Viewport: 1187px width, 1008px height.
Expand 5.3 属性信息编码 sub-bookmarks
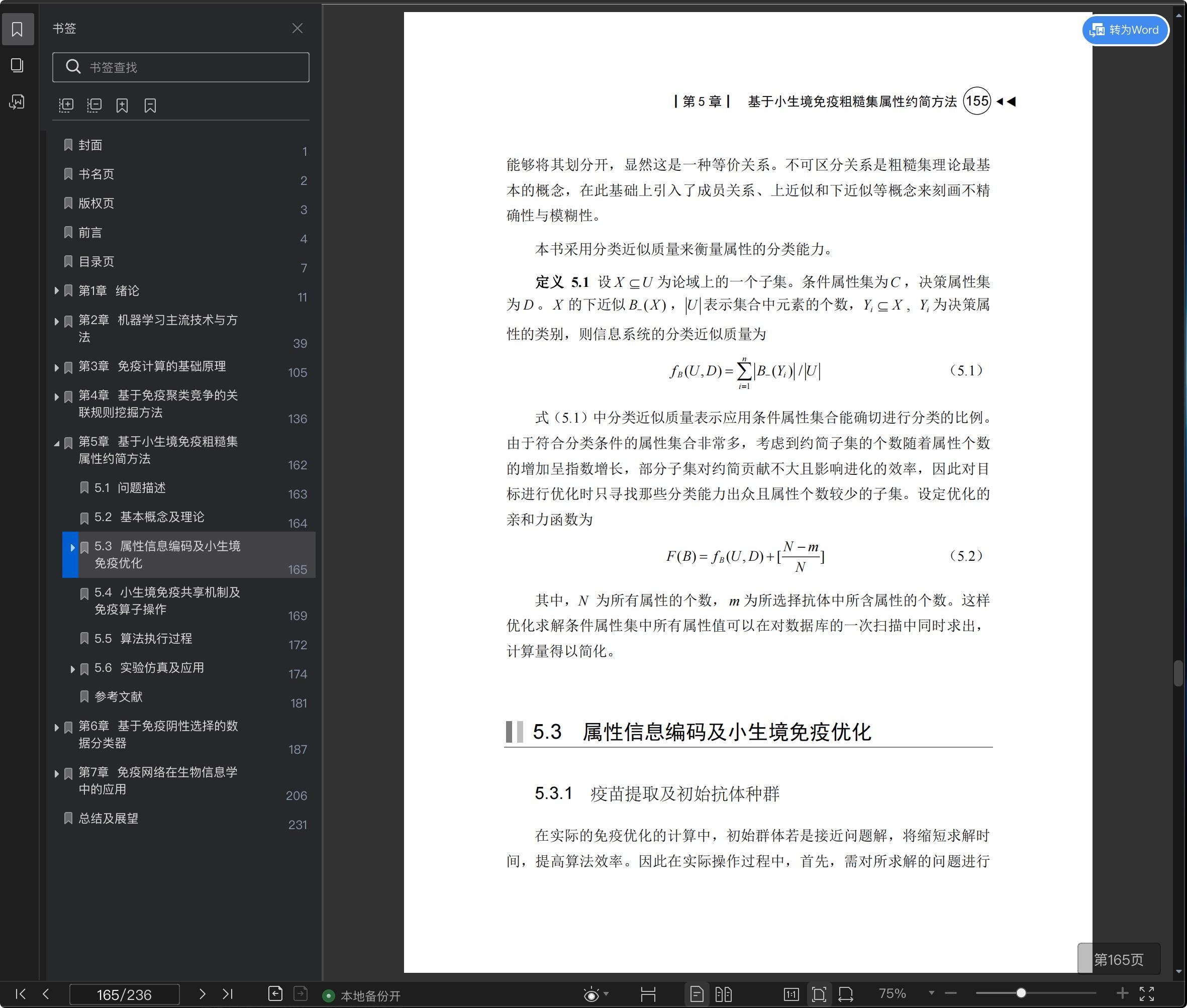72,548
